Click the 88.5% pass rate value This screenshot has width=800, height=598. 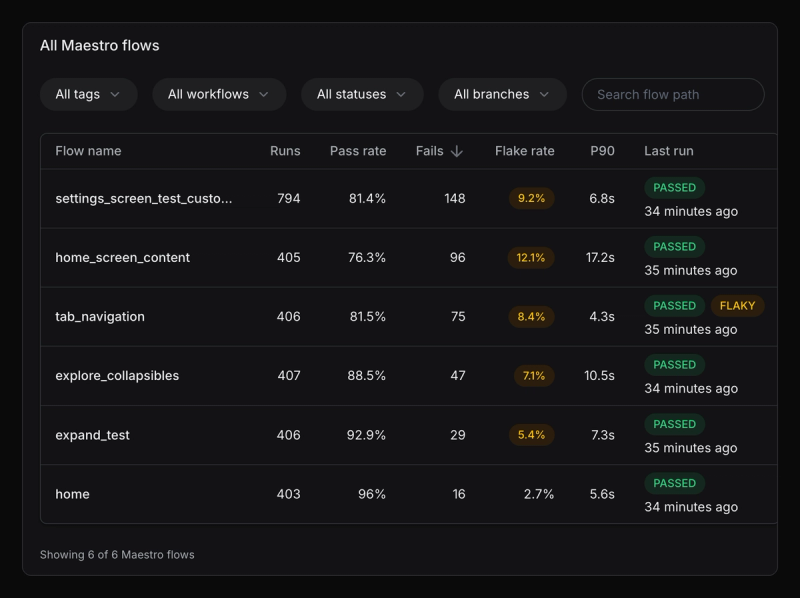[366, 376]
